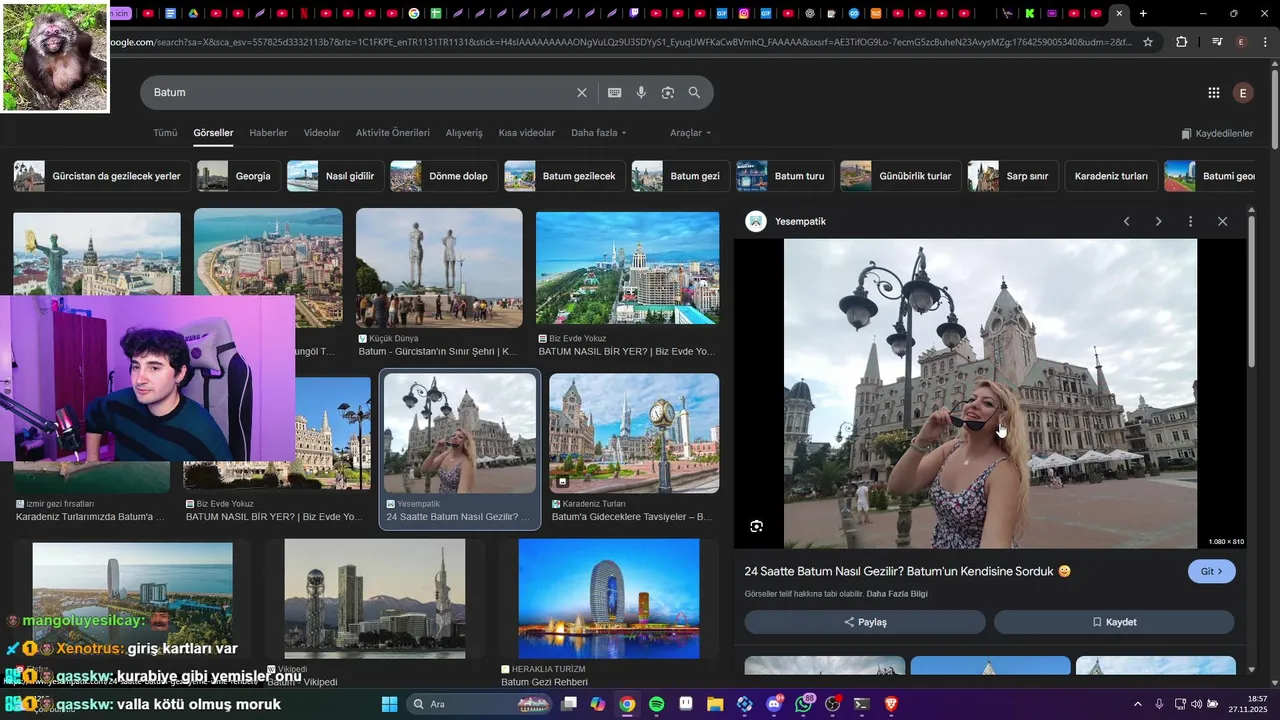This screenshot has width=1280, height=720.
Task: Search by image with Google Lens
Action: pos(668,92)
